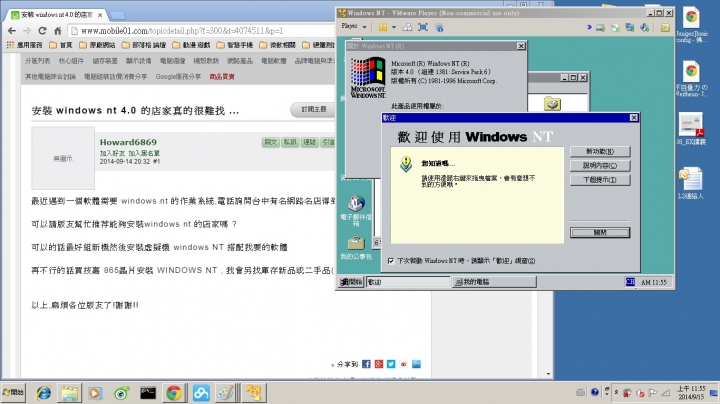Open the Chrome apps (應用服務) shortcut
The image size is (720, 404).
point(24,45)
